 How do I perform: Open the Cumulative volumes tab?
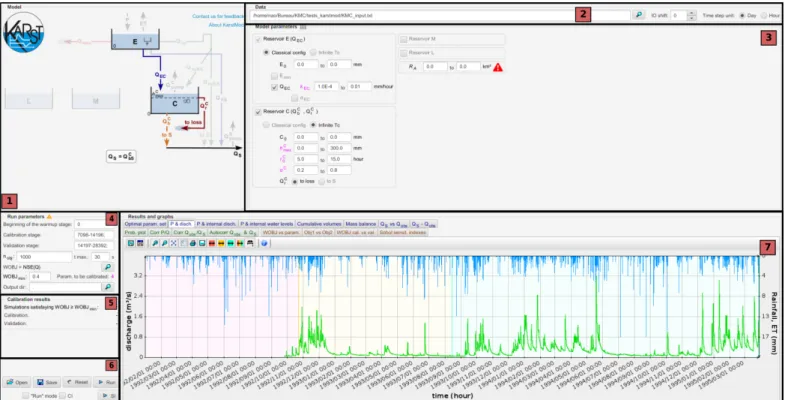319,224
